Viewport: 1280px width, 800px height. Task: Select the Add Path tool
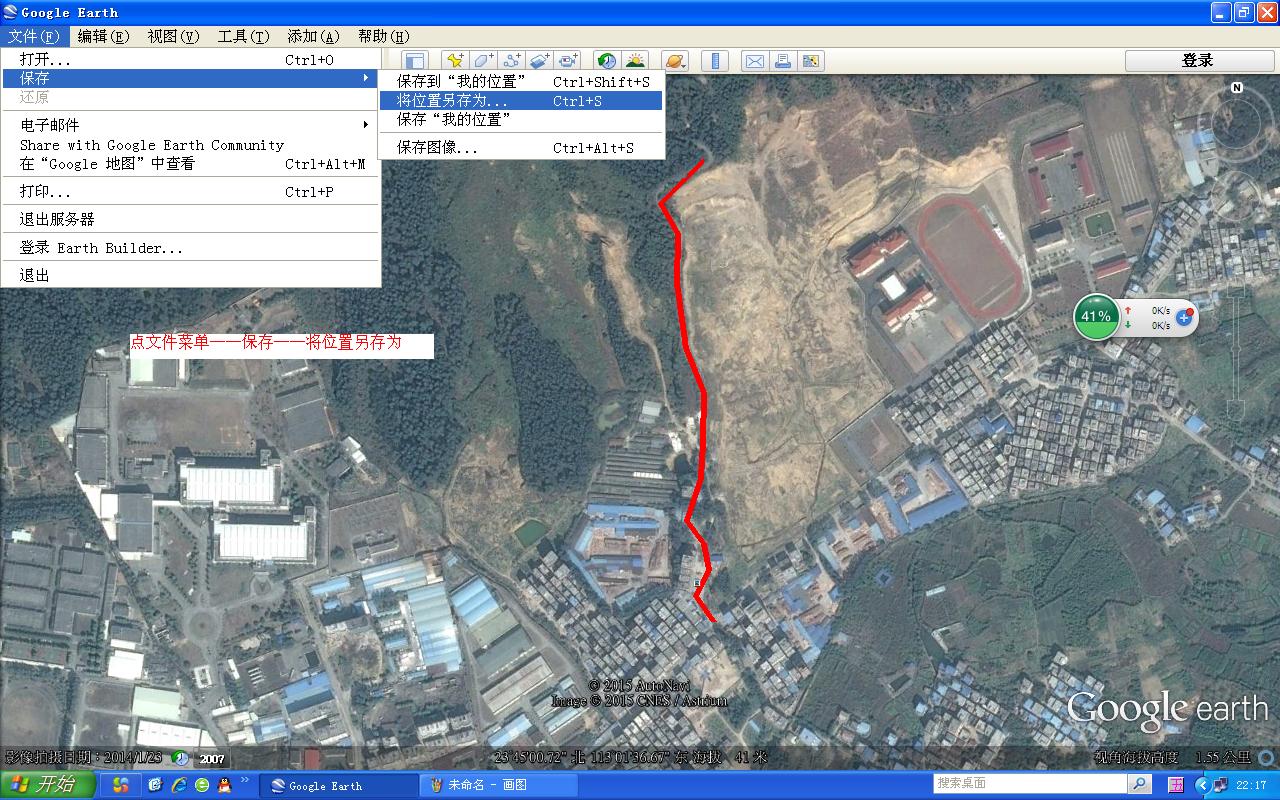coord(512,61)
